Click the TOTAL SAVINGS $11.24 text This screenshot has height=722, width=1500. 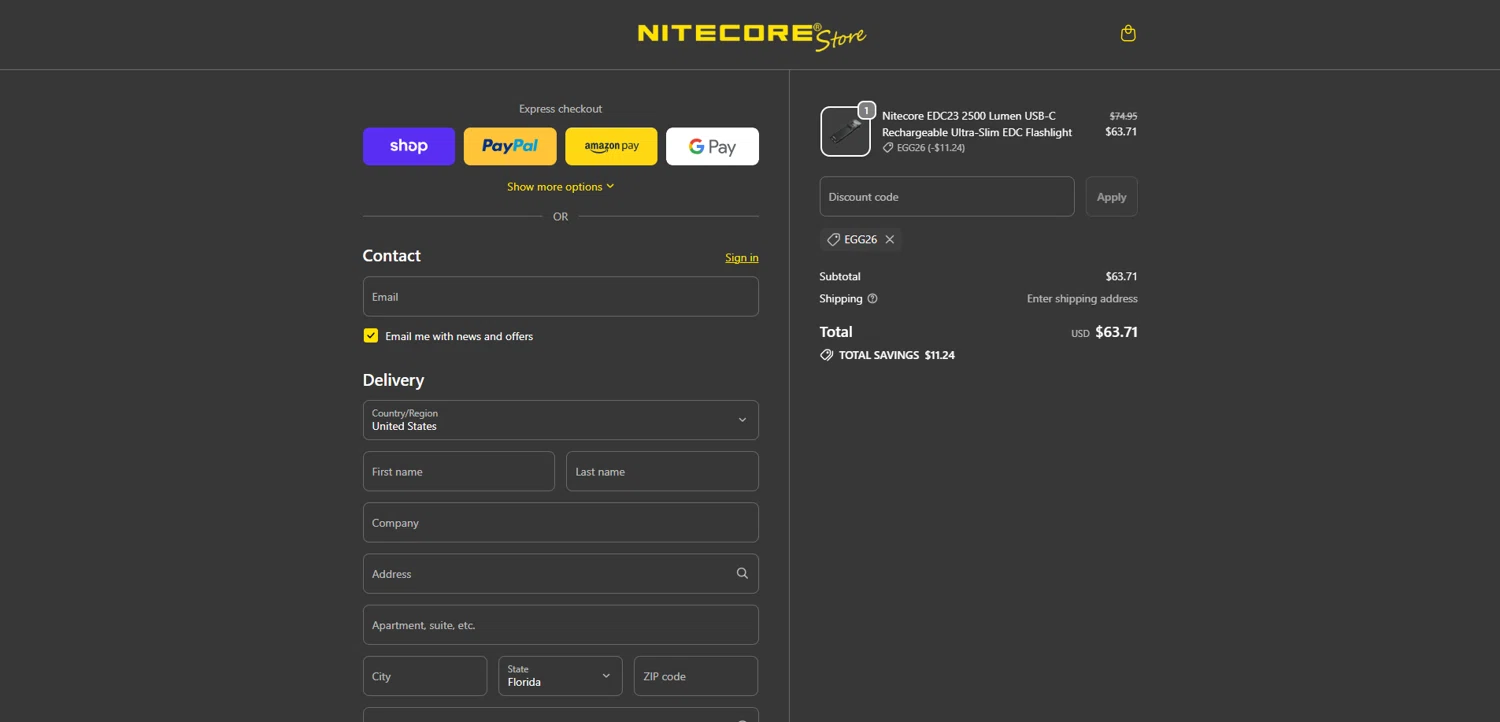point(897,355)
